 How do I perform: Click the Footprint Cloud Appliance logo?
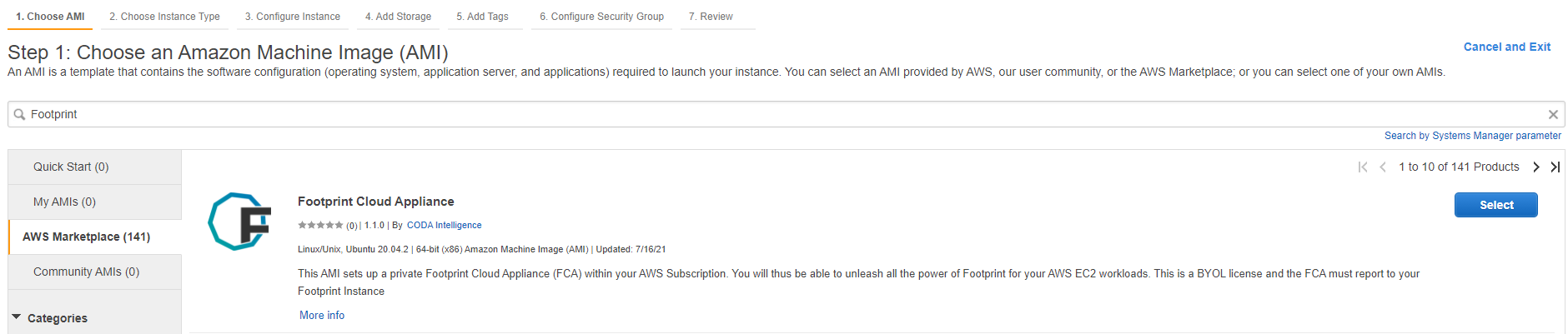click(x=239, y=222)
